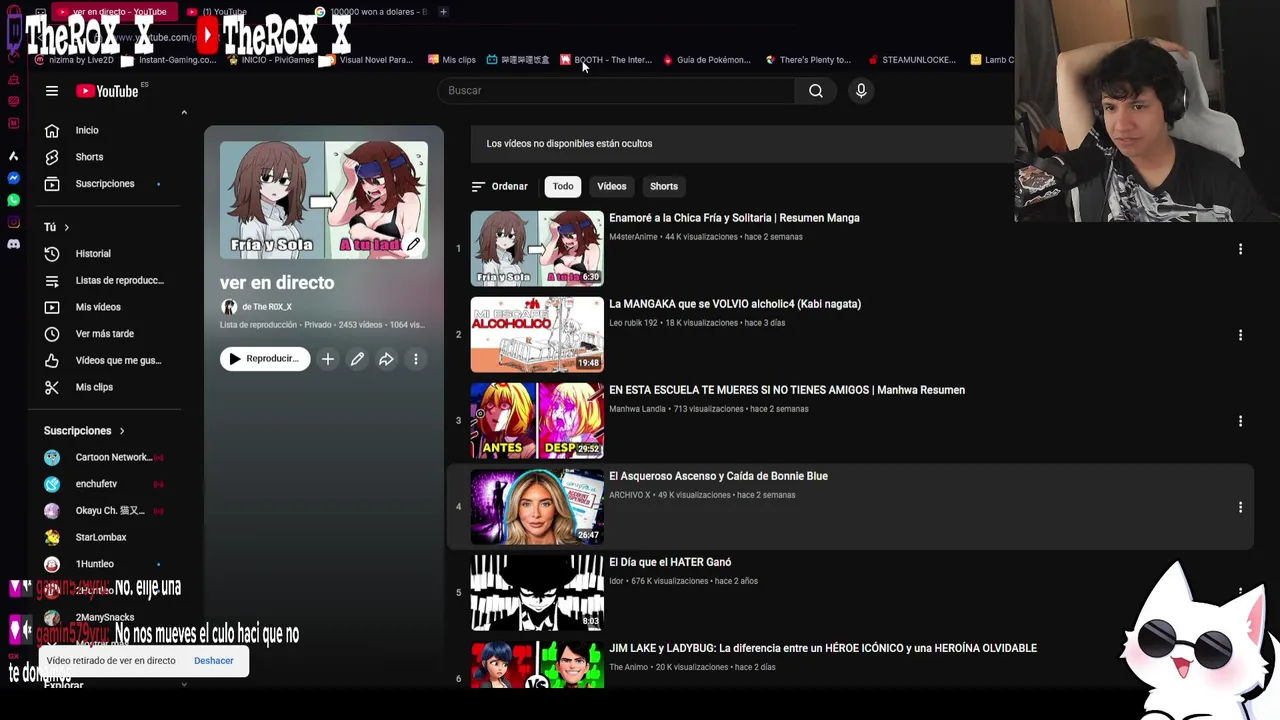
Task: Select the Shorts filter chip
Action: tap(664, 186)
